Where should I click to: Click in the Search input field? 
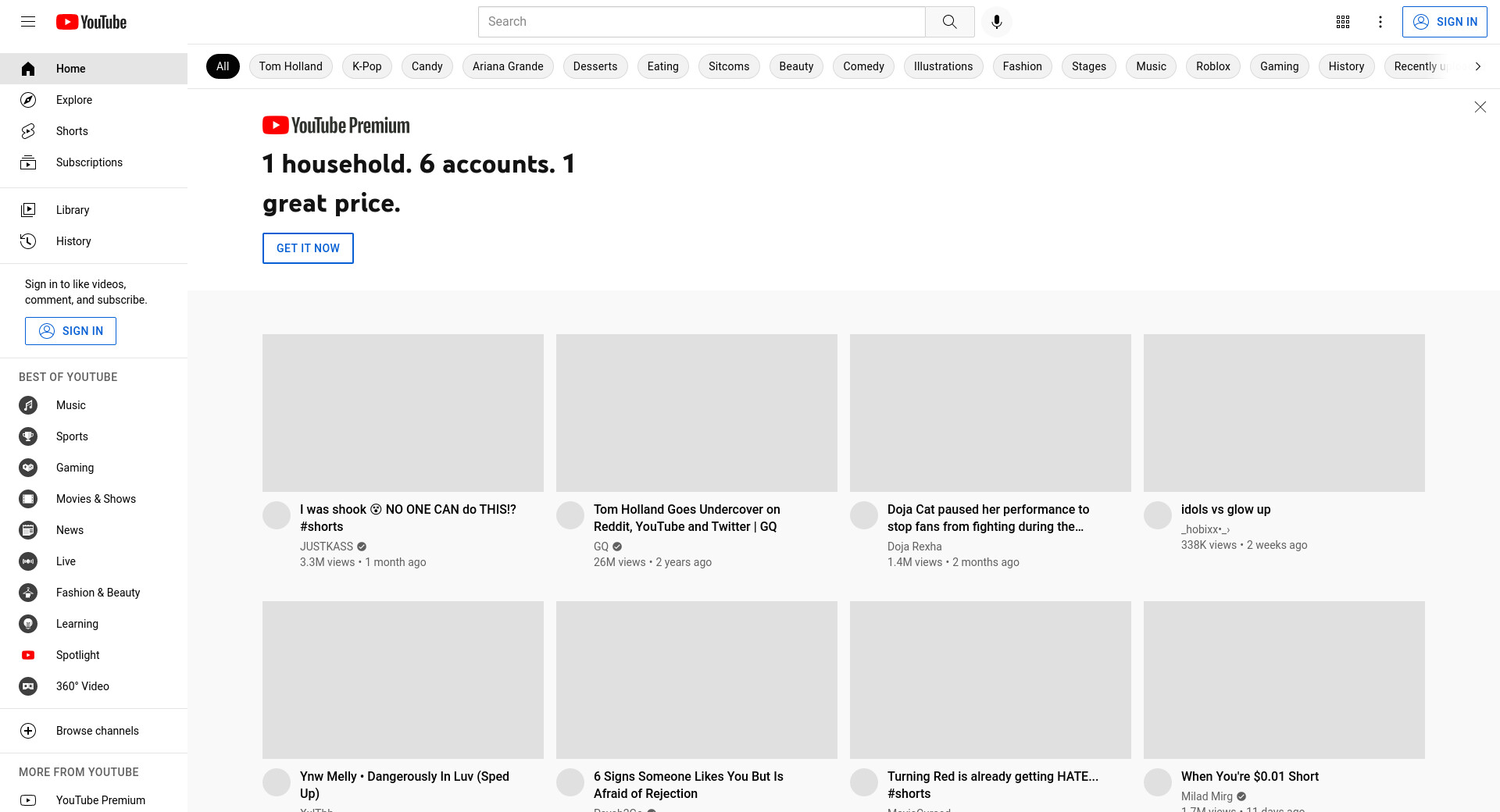pos(702,22)
